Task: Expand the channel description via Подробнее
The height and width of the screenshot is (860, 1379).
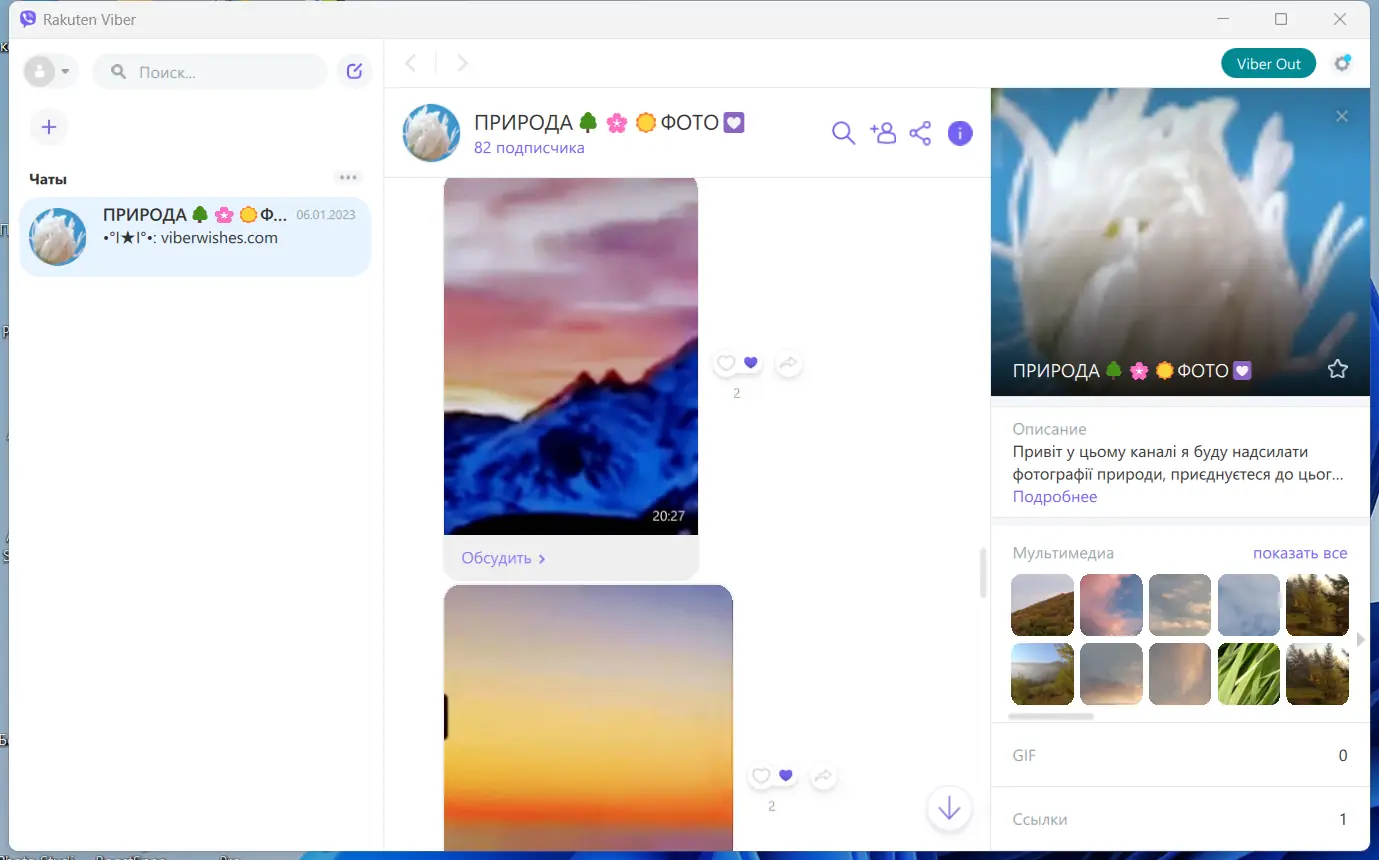Action: click(1054, 496)
